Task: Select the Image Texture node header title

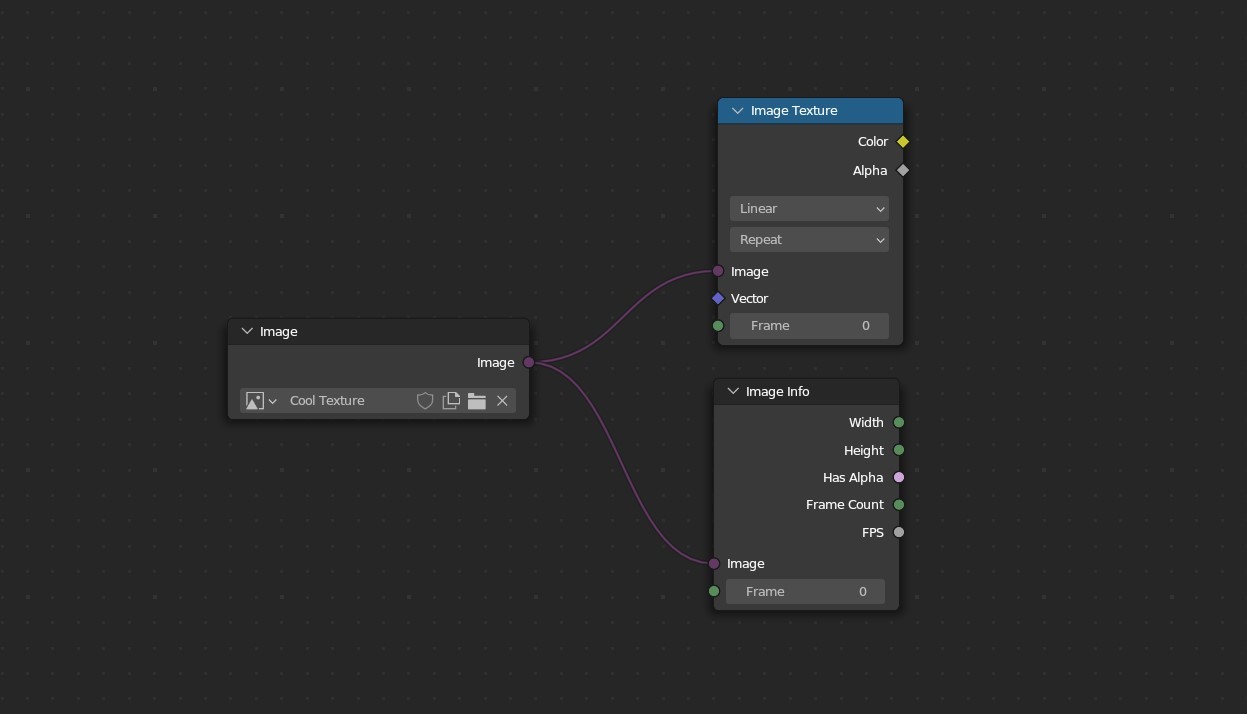Action: click(x=794, y=111)
